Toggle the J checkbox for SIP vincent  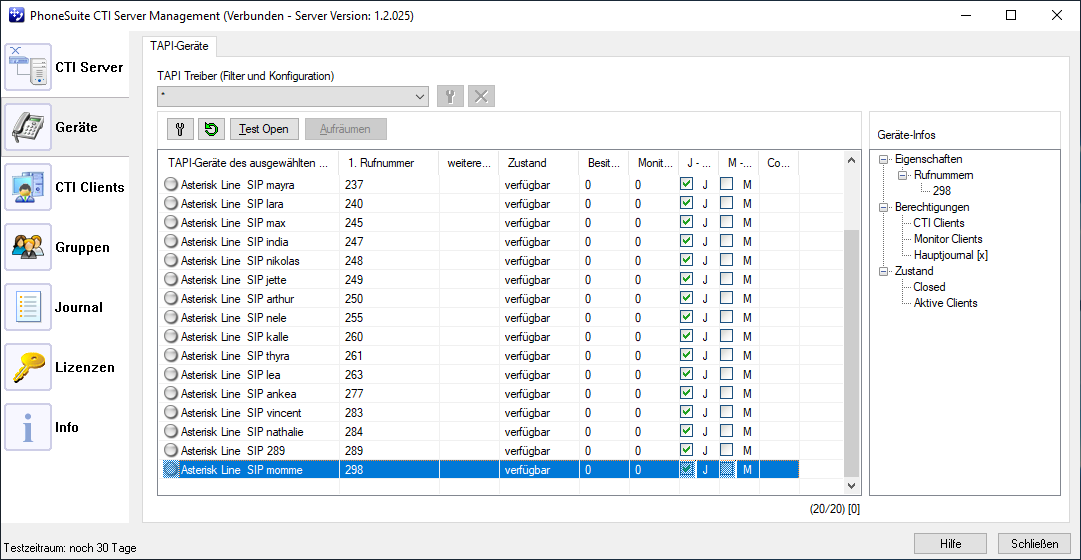(x=686, y=412)
